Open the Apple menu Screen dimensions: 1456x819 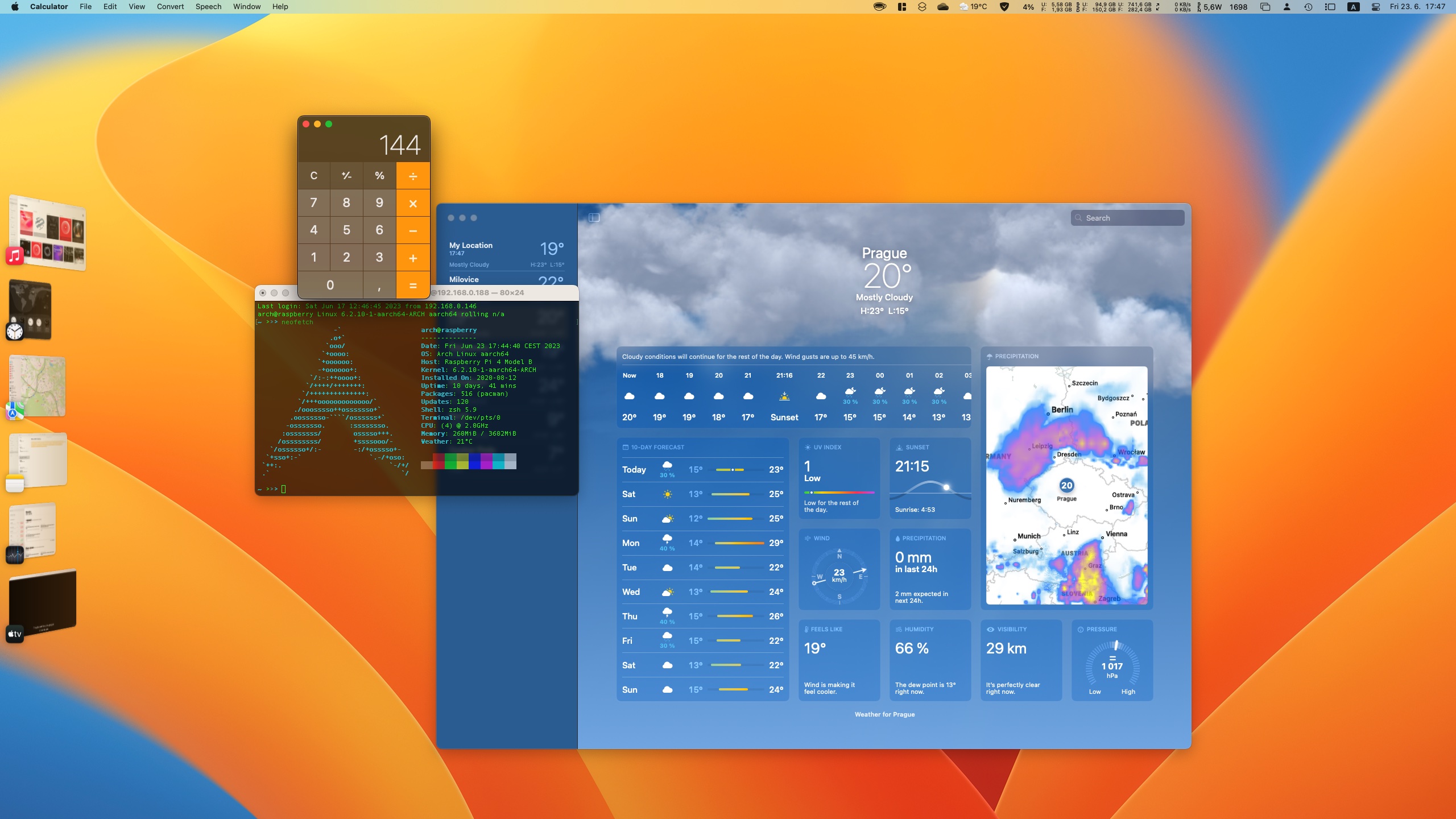(x=15, y=7)
